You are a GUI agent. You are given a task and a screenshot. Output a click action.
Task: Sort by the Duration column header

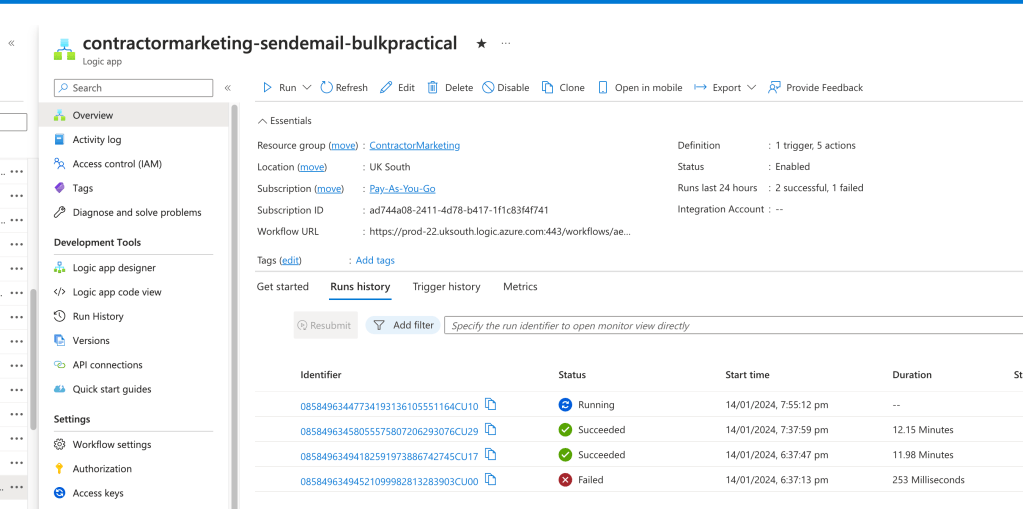pos(911,375)
